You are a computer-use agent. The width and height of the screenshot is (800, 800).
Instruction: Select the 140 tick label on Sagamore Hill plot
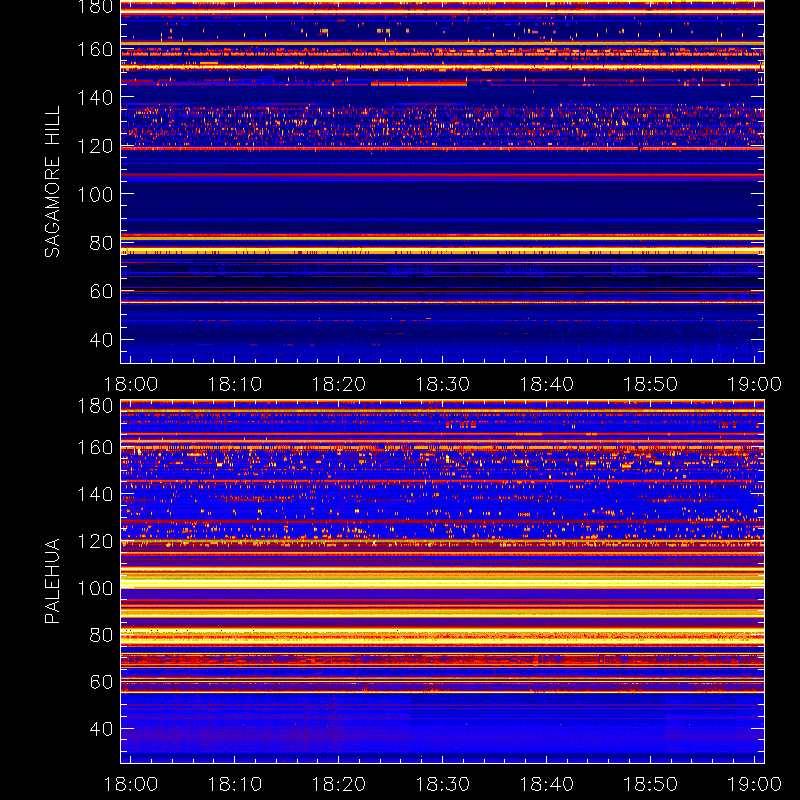click(x=95, y=97)
